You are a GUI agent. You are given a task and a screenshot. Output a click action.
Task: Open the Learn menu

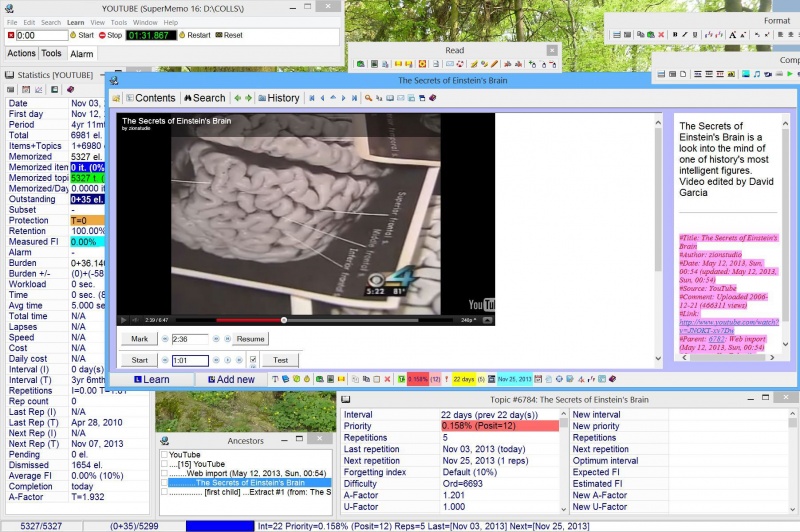76,22
